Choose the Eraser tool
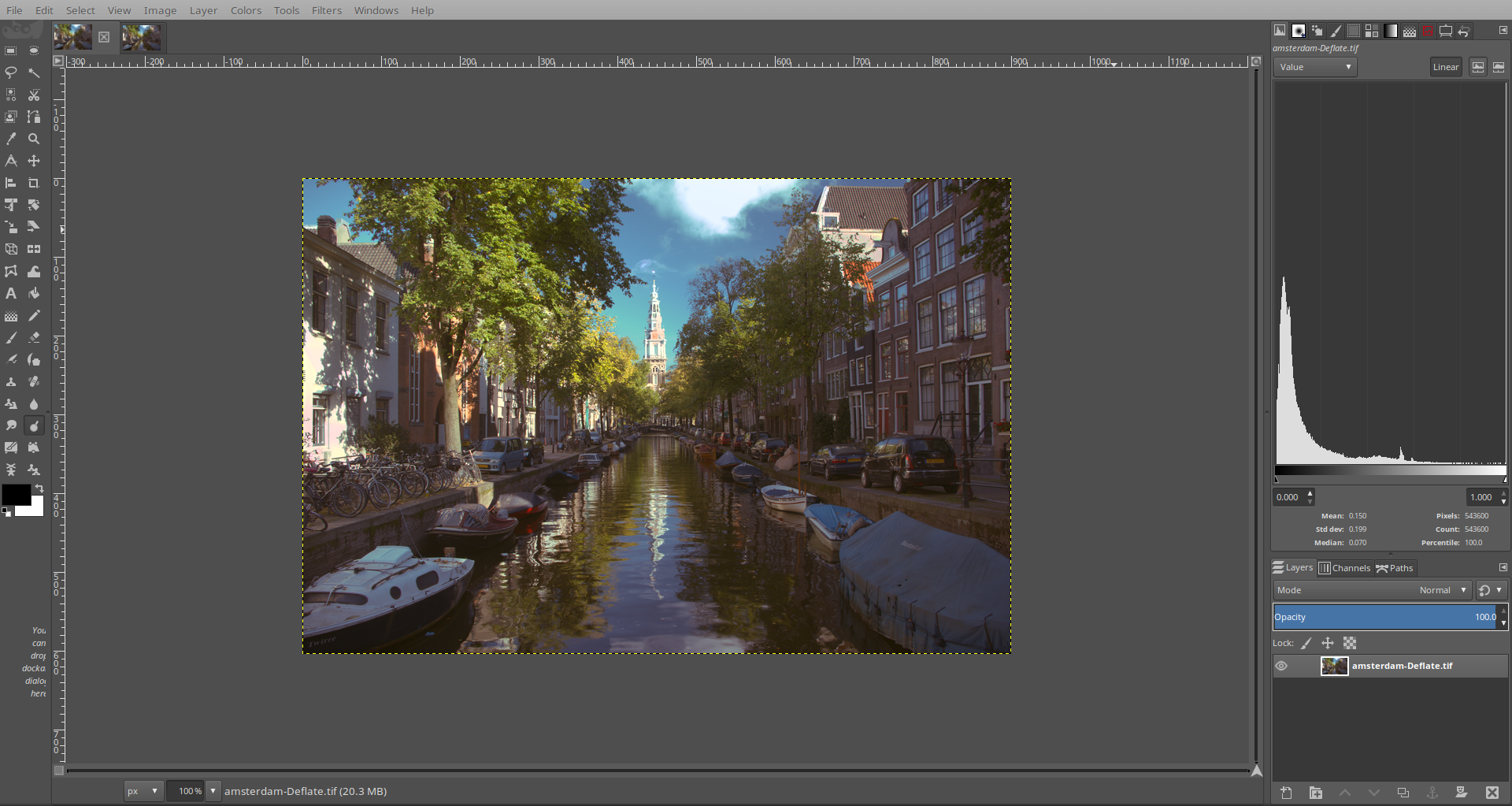Image resolution: width=1512 pixels, height=806 pixels. (x=34, y=337)
